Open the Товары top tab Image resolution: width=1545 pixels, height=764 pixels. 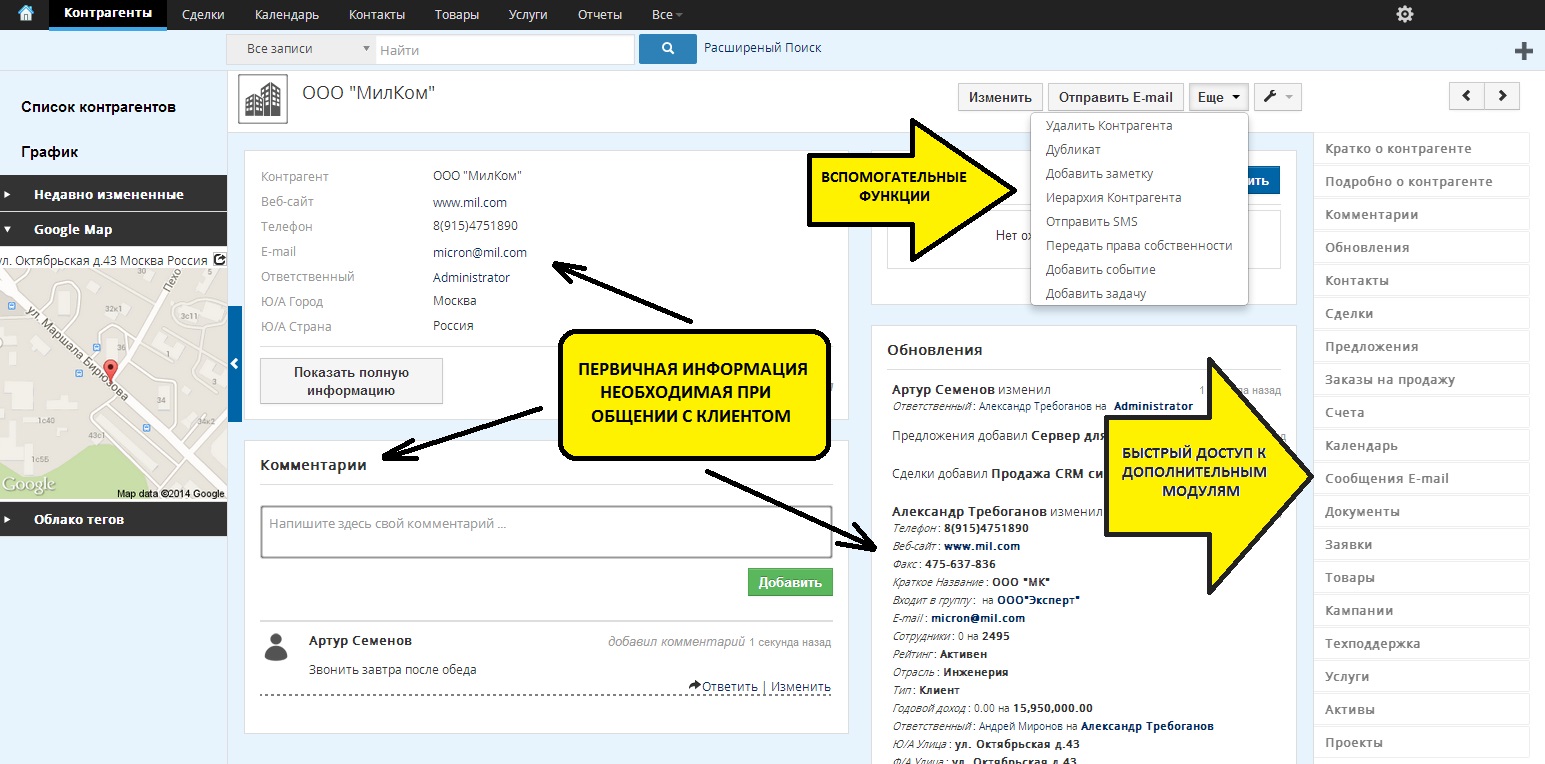457,15
